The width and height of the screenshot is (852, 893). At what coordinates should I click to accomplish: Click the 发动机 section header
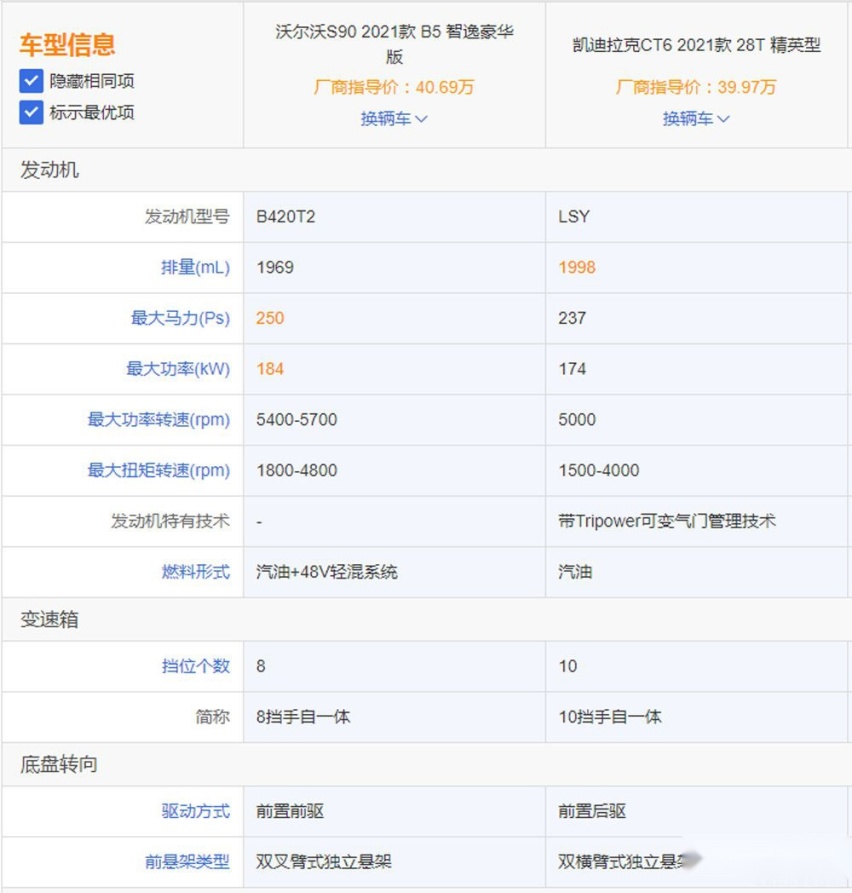tap(50, 170)
